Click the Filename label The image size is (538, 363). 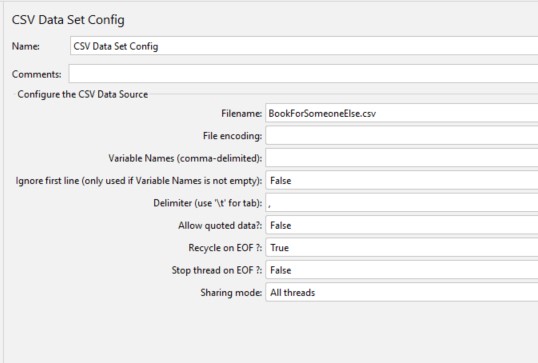[x=242, y=113]
